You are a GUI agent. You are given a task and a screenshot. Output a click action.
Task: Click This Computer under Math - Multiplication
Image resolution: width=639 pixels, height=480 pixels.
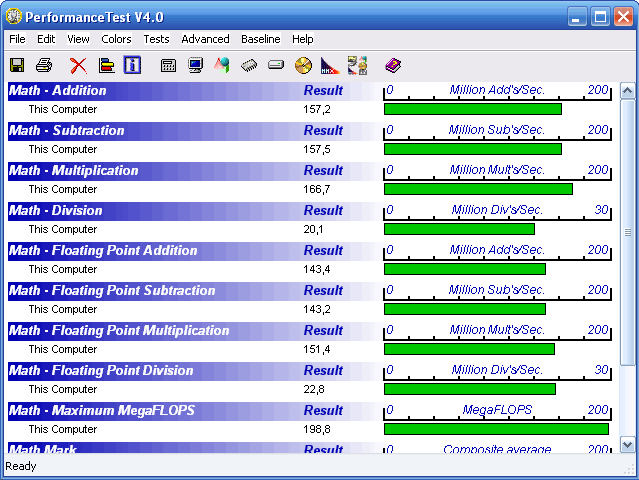click(63, 189)
